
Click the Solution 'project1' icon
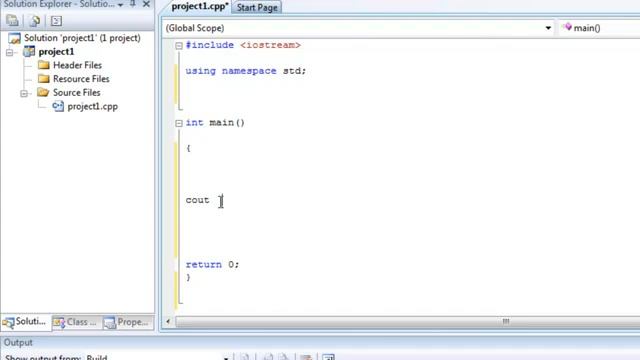tap(14, 38)
